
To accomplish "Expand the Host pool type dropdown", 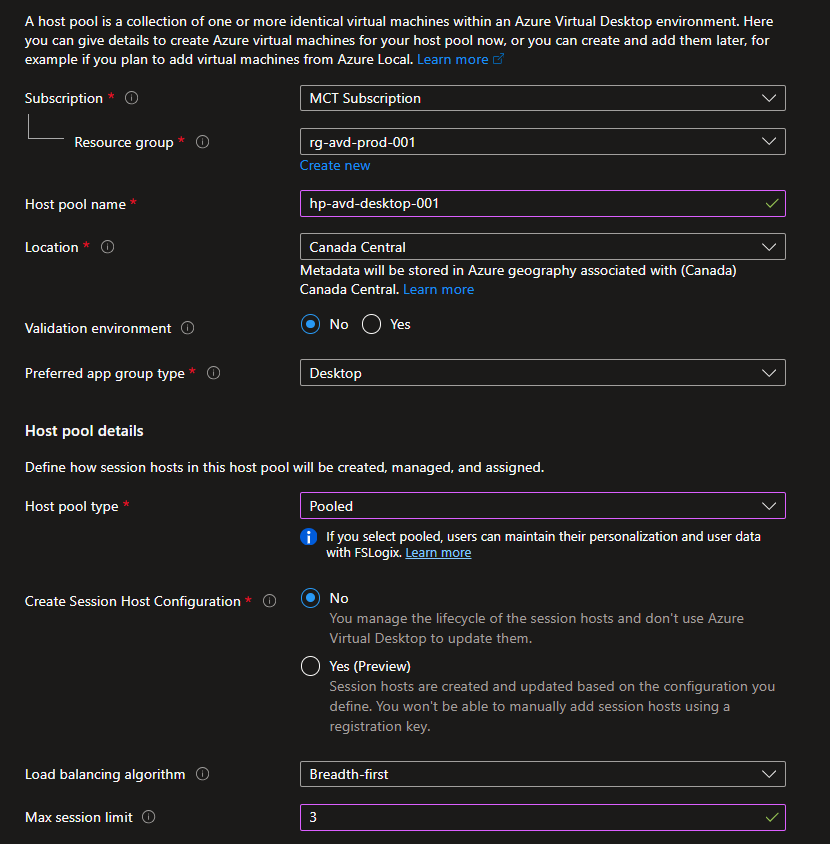I will 543,506.
